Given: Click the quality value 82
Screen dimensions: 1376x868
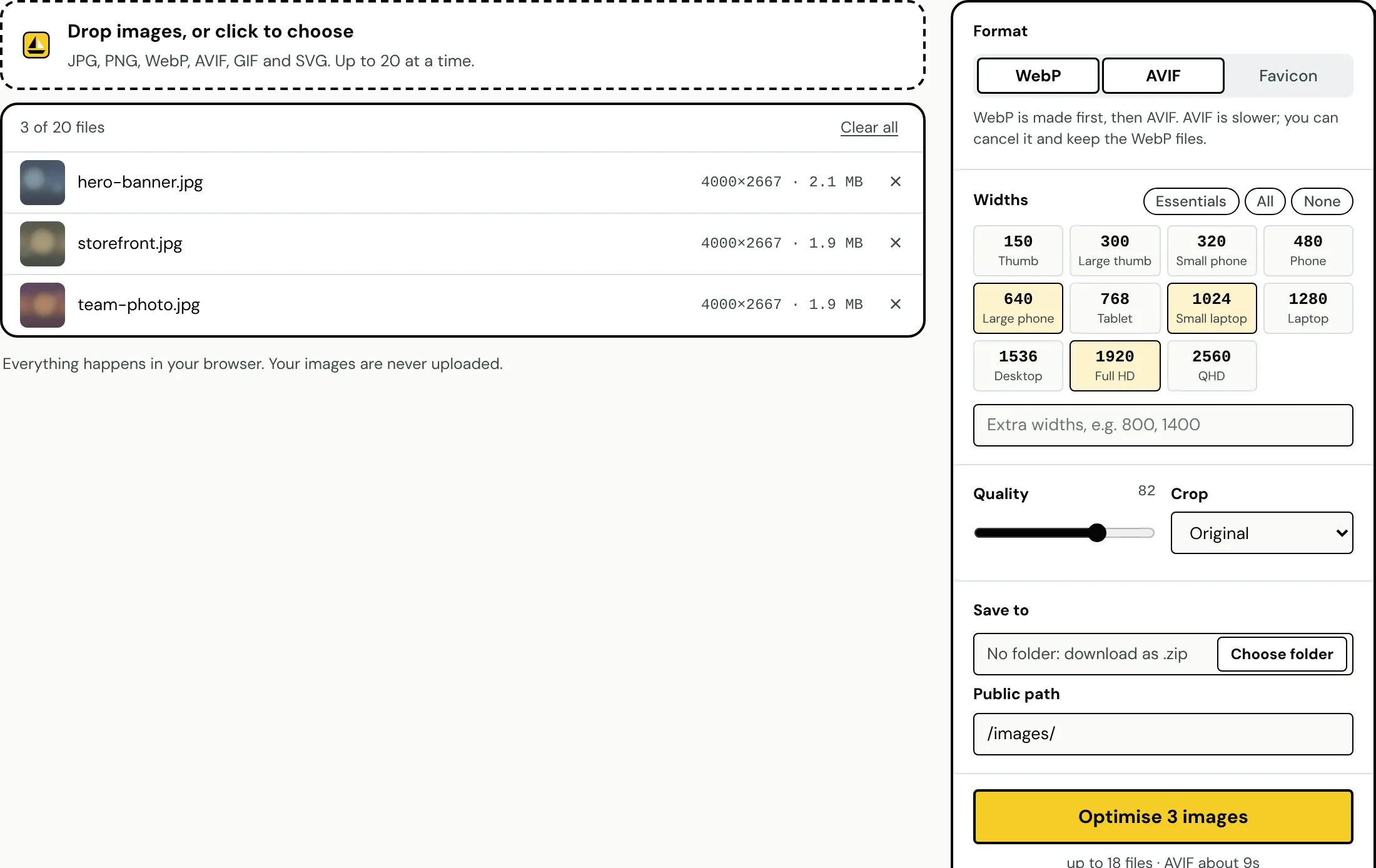Looking at the screenshot, I should point(1146,491).
